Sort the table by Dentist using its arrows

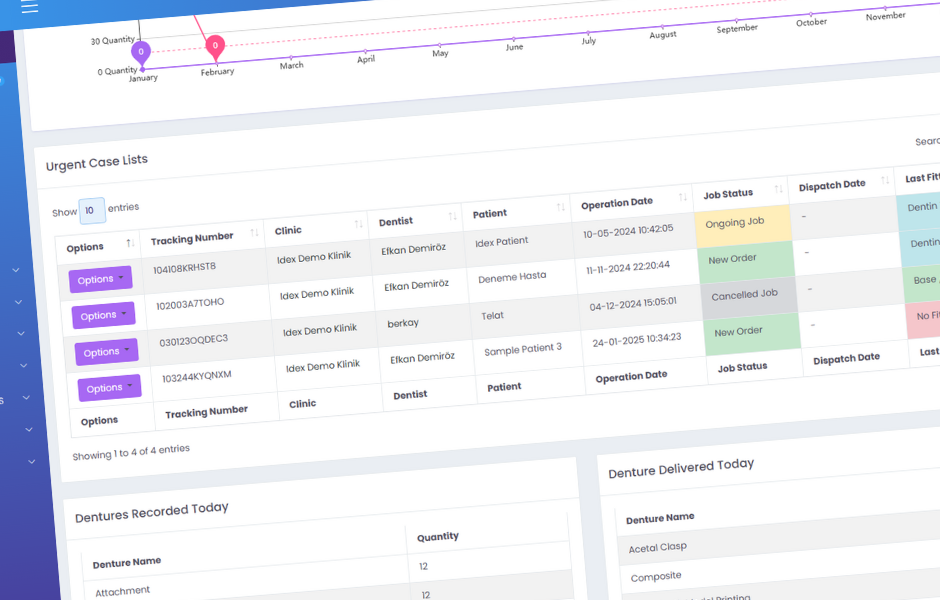453,216
